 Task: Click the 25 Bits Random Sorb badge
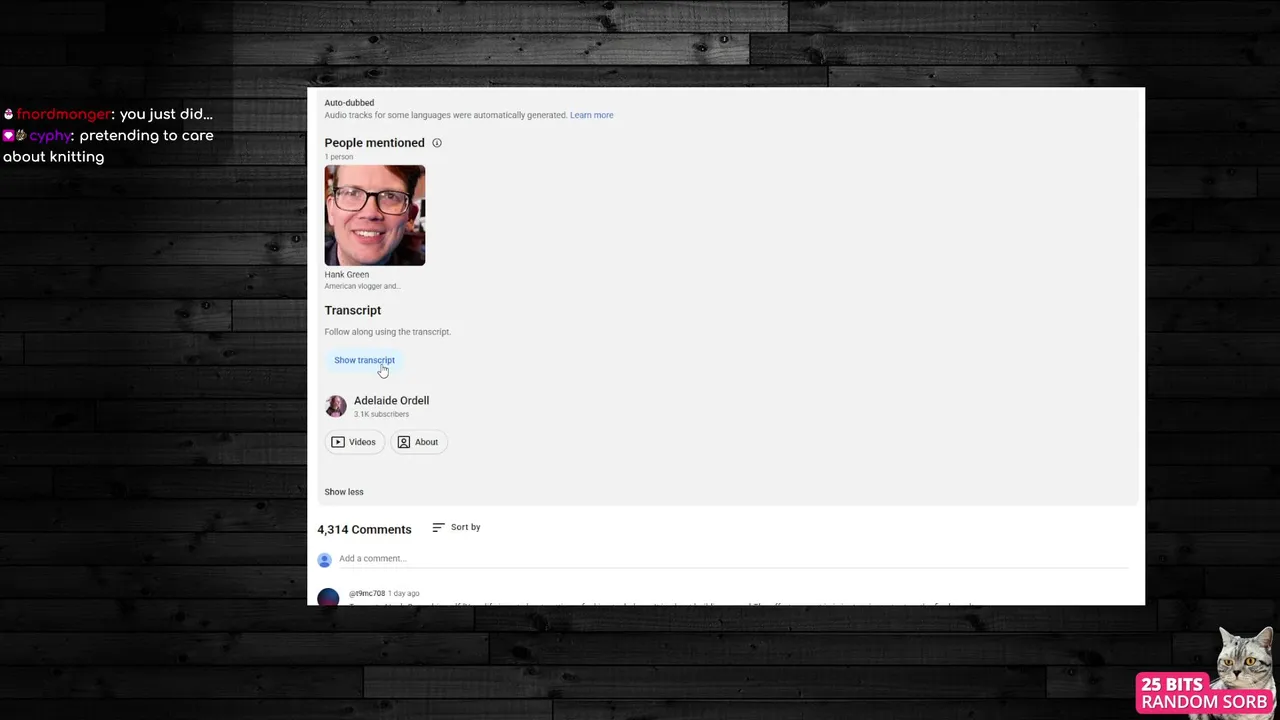(x=1204, y=692)
